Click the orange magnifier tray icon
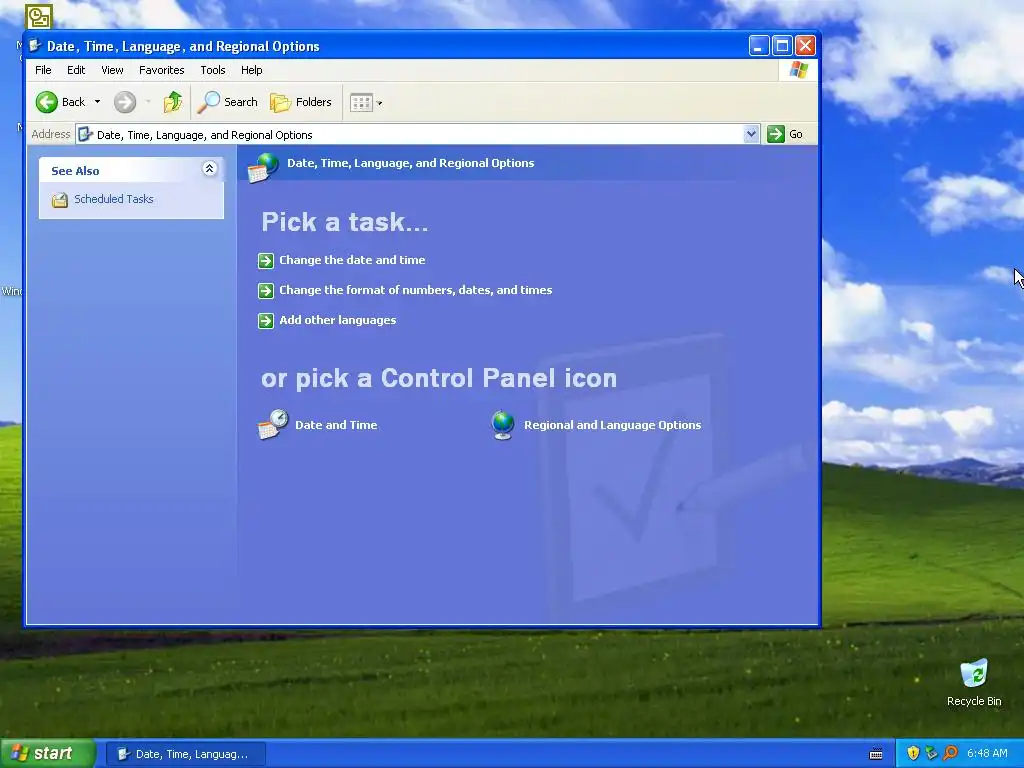The width and height of the screenshot is (1024, 768). 950,753
